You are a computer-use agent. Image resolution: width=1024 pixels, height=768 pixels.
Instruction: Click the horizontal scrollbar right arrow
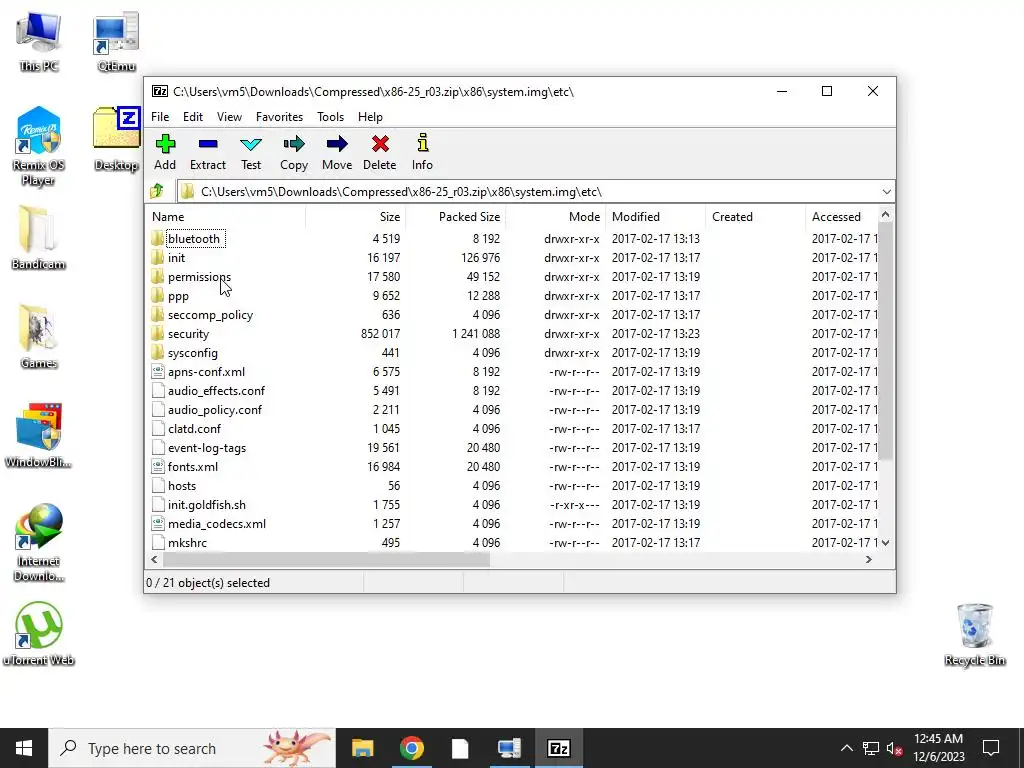coord(869,560)
